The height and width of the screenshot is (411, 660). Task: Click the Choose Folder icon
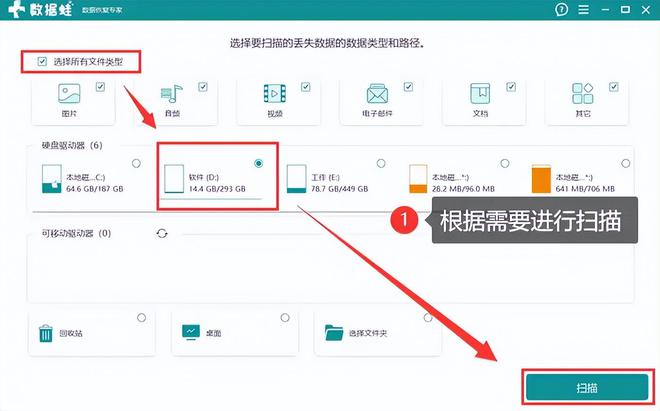click(334, 333)
